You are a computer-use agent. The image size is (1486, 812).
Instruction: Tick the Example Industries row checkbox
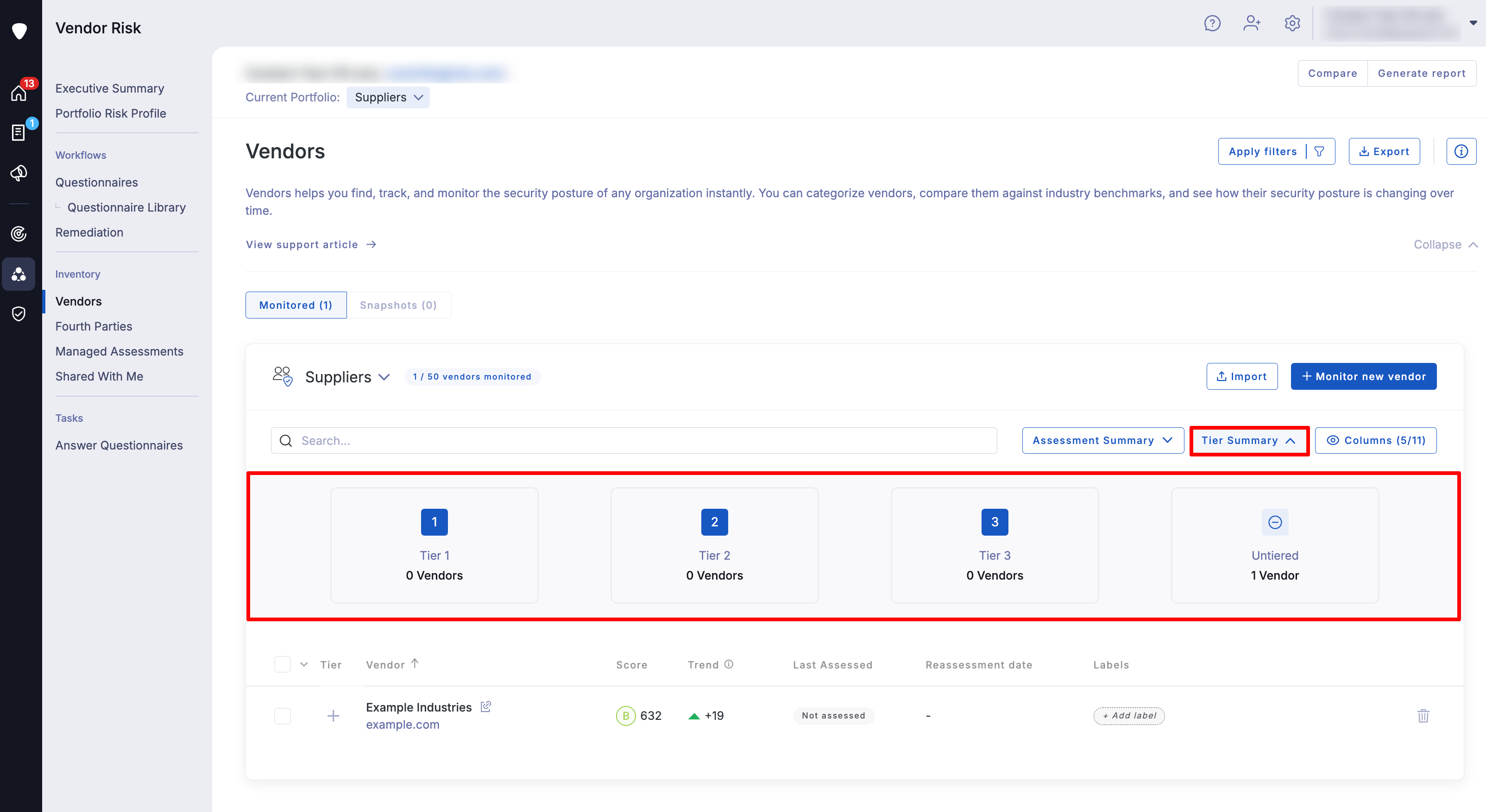282,716
